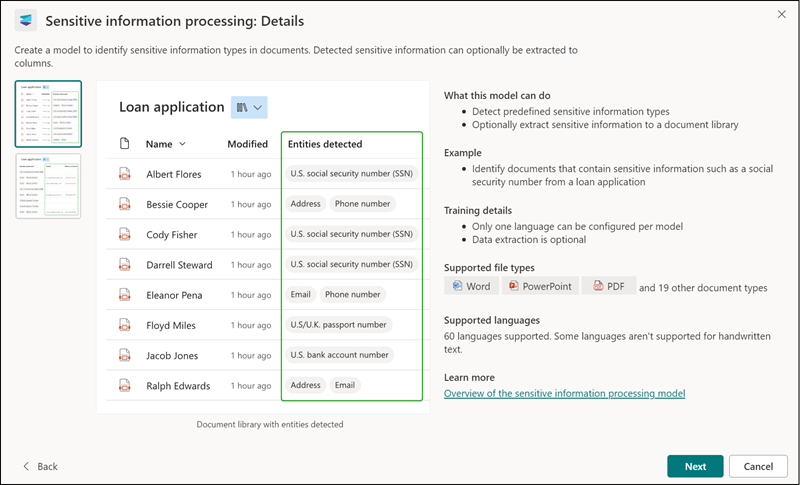800x485 pixels.
Task: Click Darrell Steward's SSN entity tag
Action: click(352, 264)
